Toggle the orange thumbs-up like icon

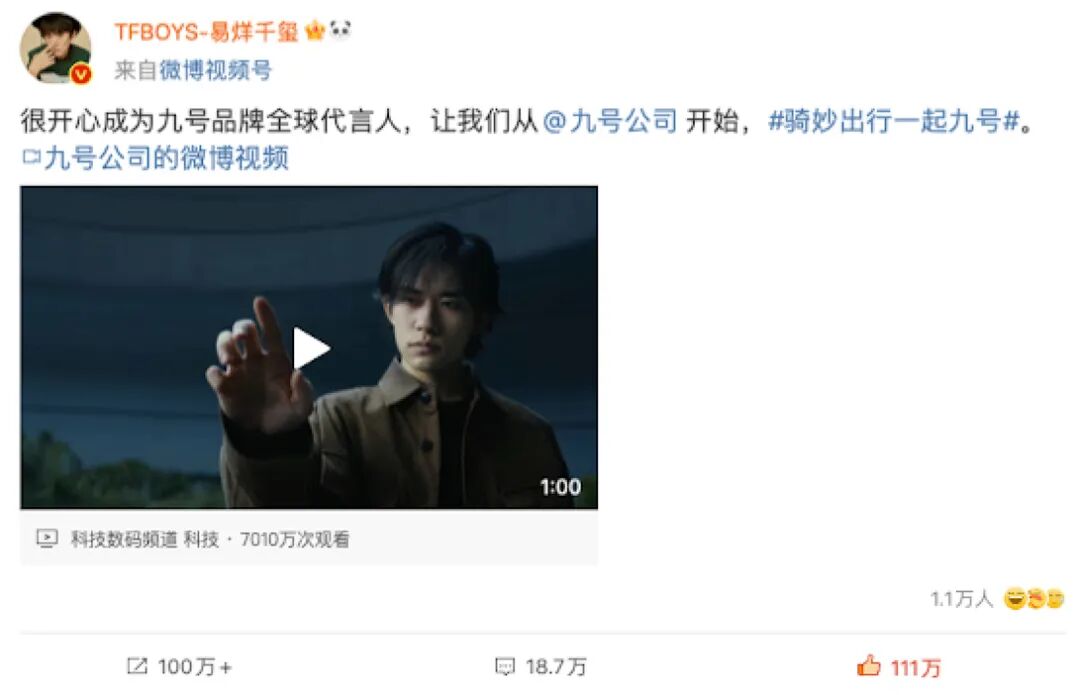click(x=869, y=665)
